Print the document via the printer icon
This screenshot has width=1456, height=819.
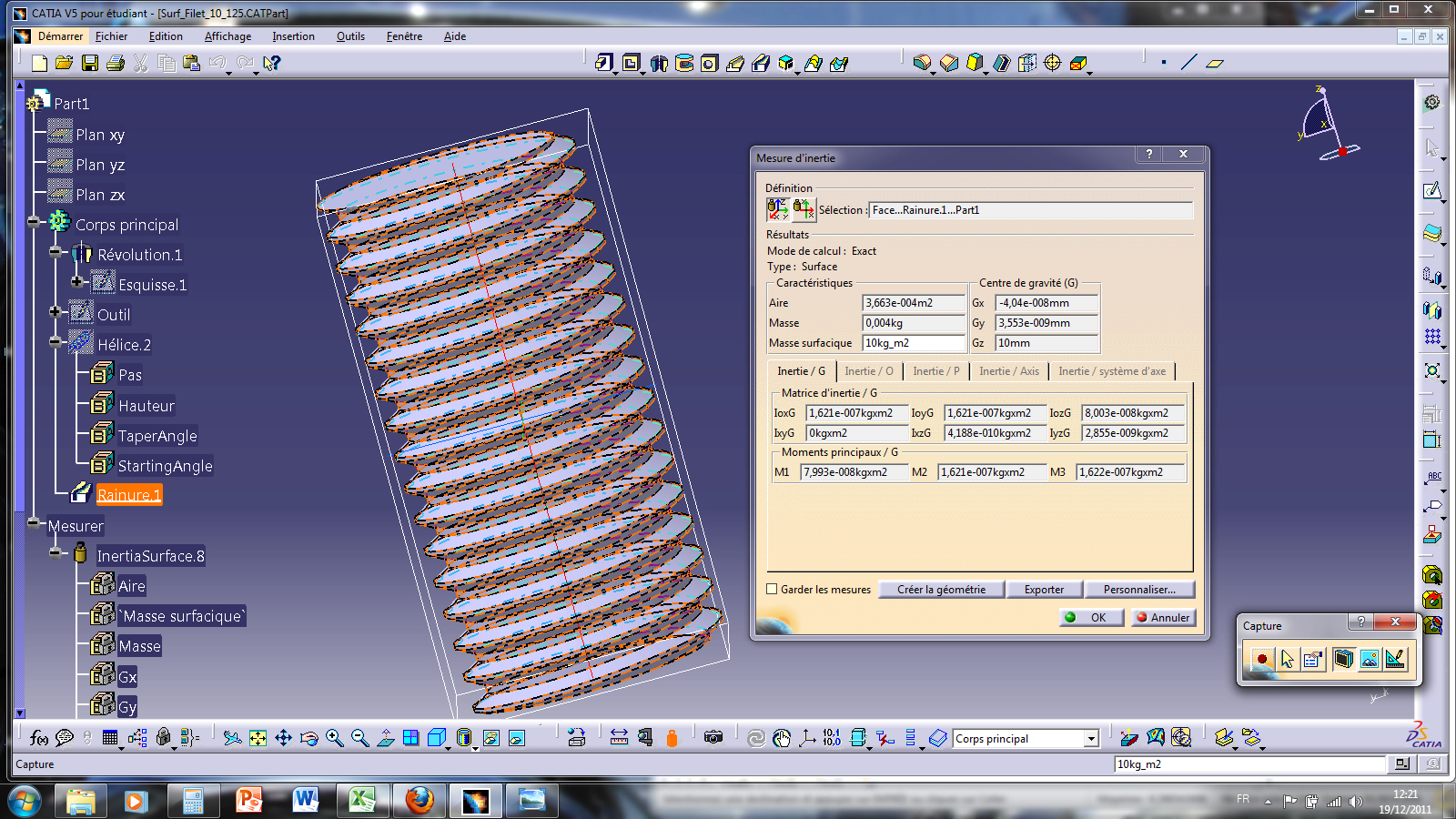(115, 63)
